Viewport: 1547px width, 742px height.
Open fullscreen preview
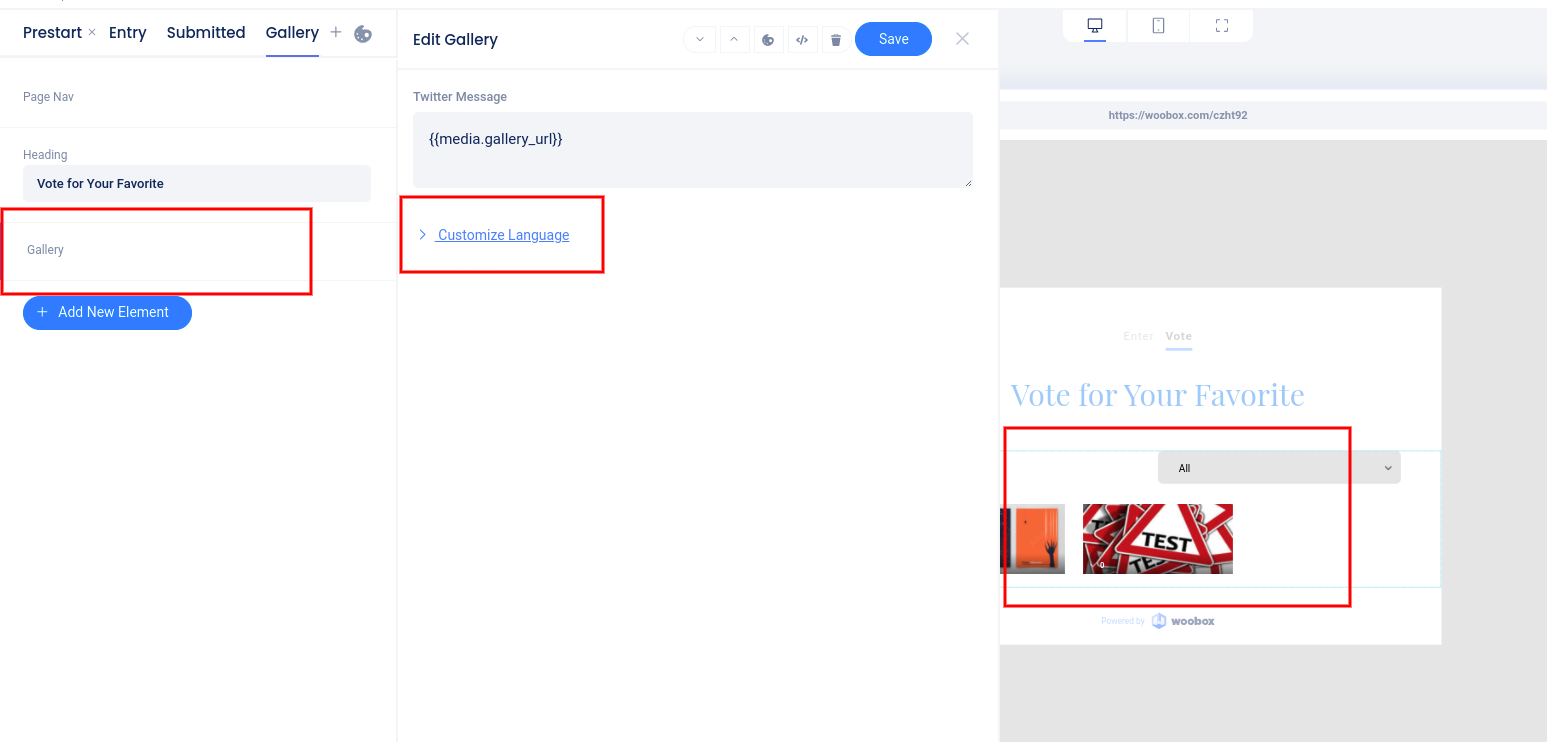1221,26
